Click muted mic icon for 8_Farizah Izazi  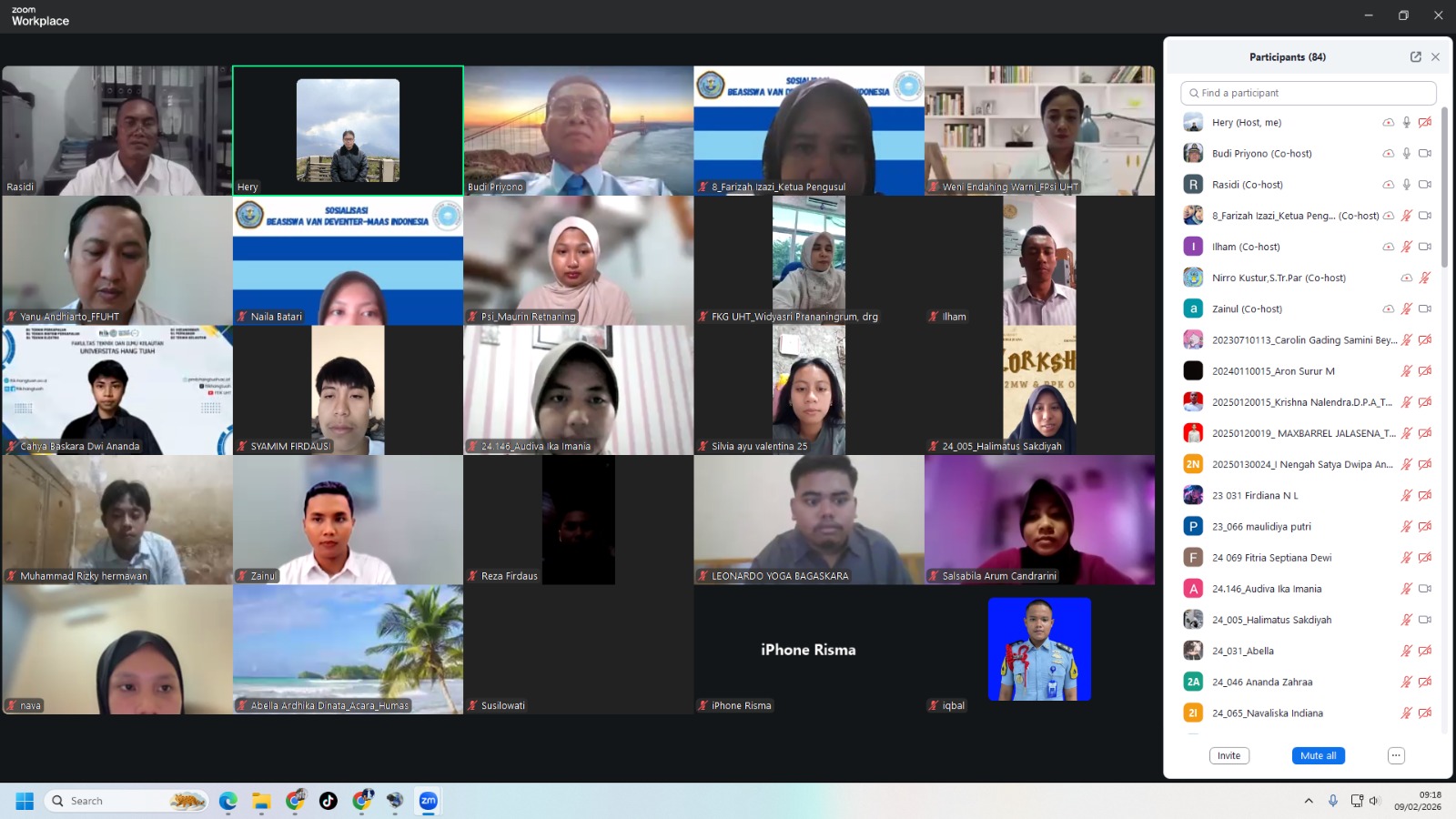(x=1406, y=216)
